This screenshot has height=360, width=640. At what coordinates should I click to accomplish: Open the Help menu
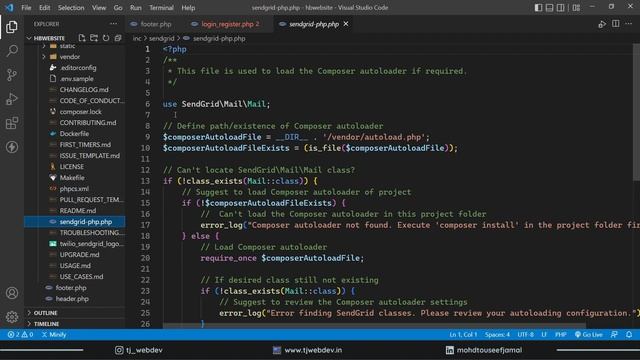pyautogui.click(x=188, y=8)
